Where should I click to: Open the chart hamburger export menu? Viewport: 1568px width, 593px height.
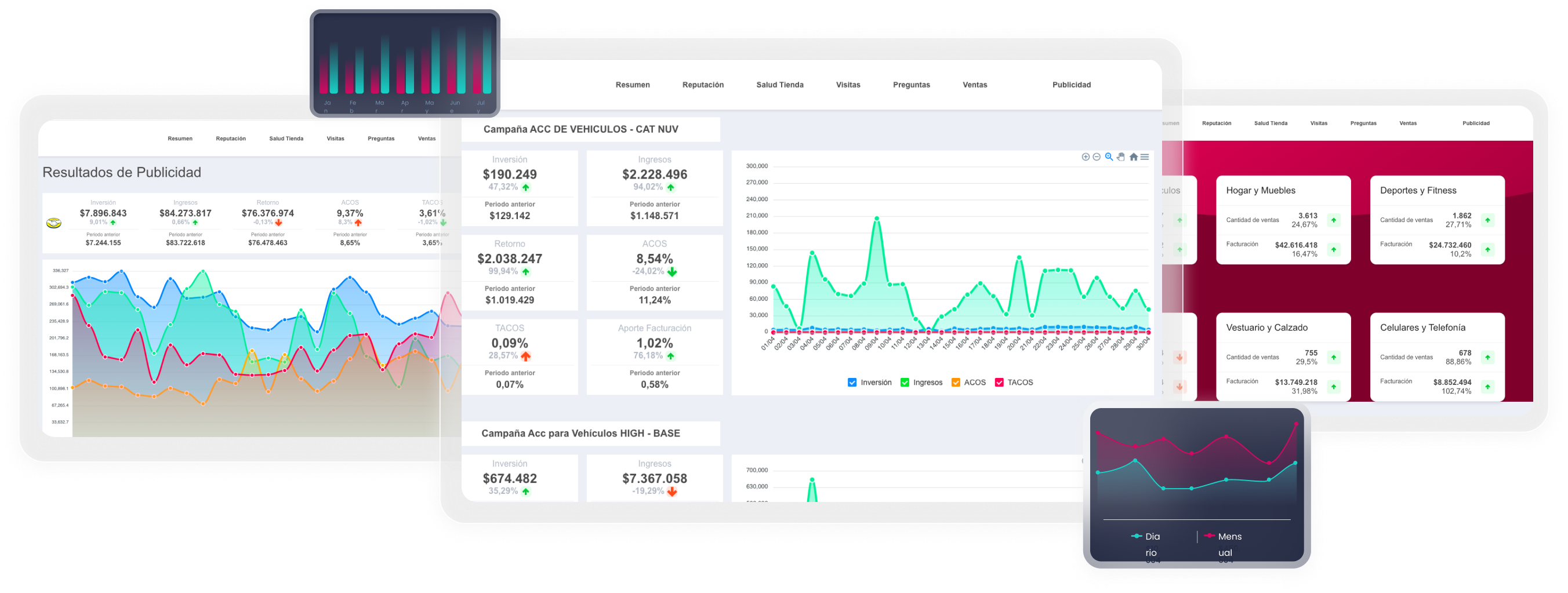pyautogui.click(x=1145, y=157)
